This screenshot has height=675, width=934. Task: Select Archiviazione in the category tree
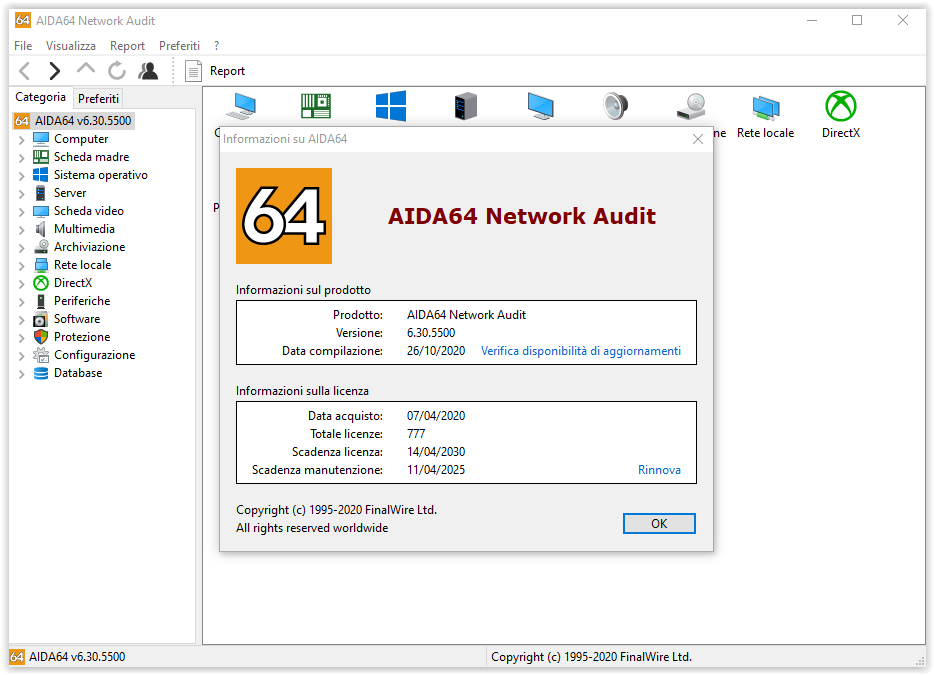(89, 247)
